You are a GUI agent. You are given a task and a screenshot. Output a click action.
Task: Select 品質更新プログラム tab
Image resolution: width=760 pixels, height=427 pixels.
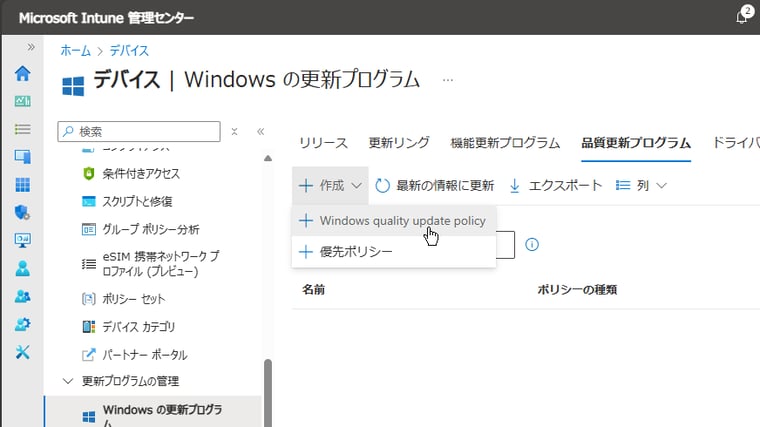pyautogui.click(x=636, y=143)
